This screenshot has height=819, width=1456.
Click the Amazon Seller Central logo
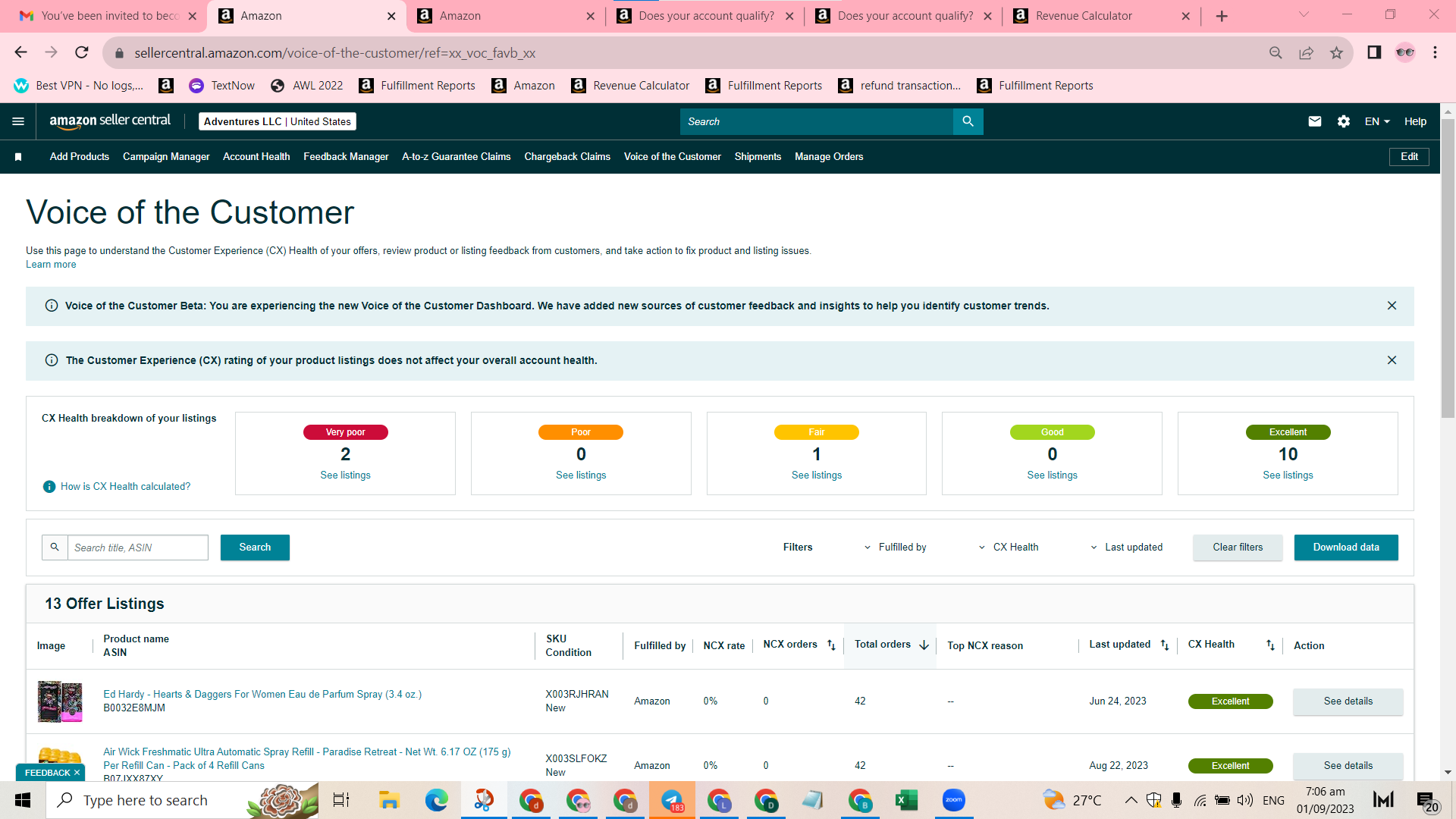pos(110,121)
